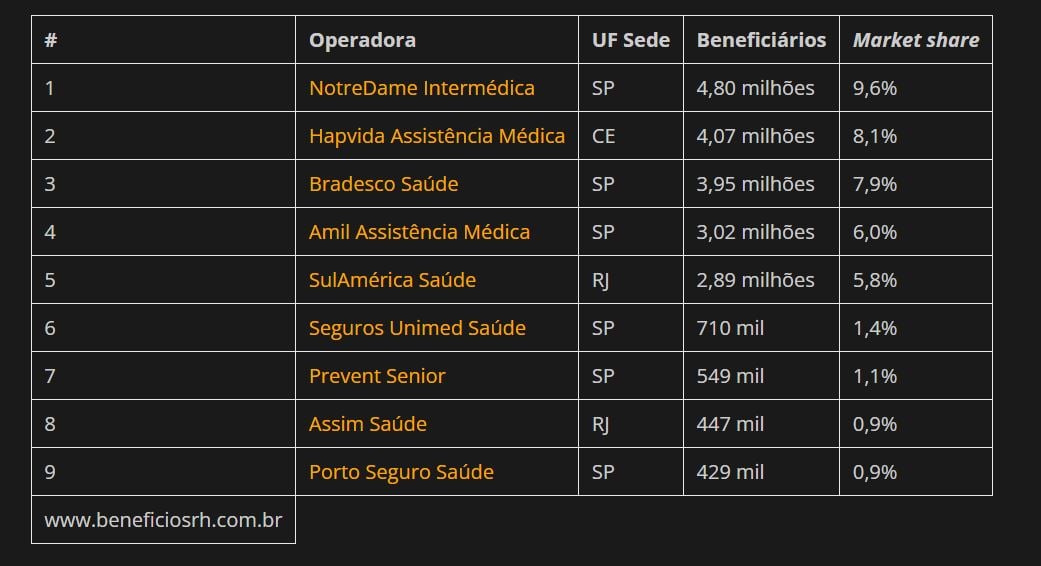Open the Assim Saúde link

click(368, 424)
